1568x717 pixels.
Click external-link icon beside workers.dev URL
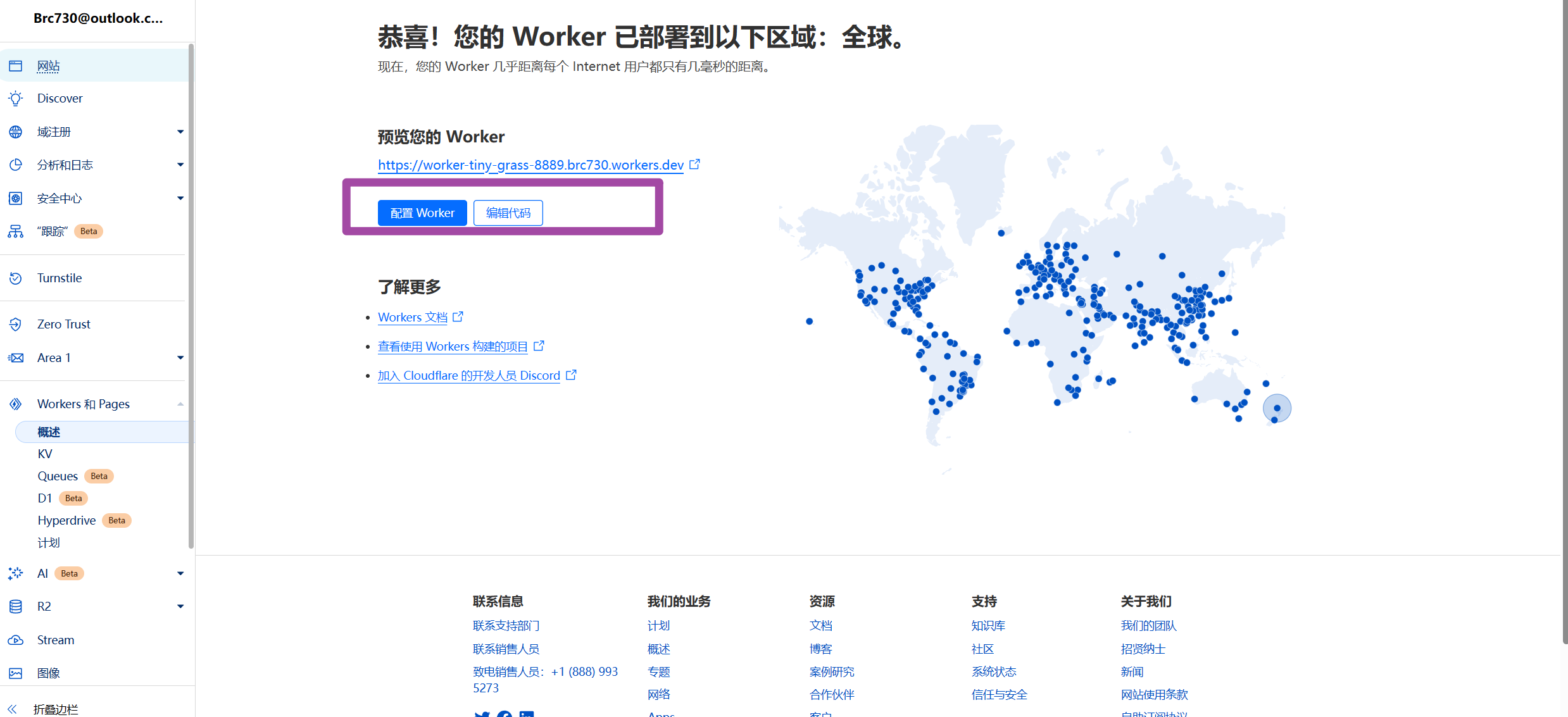(x=694, y=165)
